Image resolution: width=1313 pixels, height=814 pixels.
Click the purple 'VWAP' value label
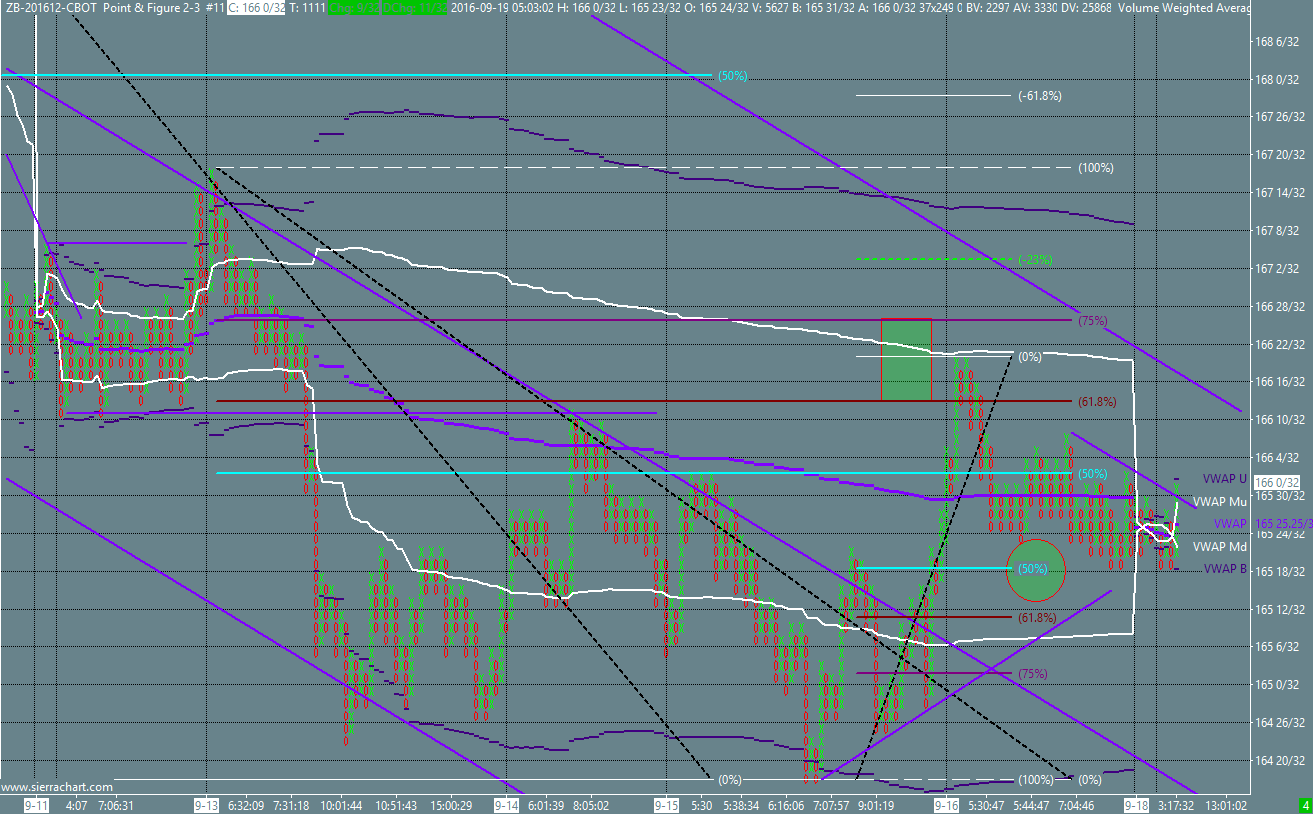(1230, 523)
